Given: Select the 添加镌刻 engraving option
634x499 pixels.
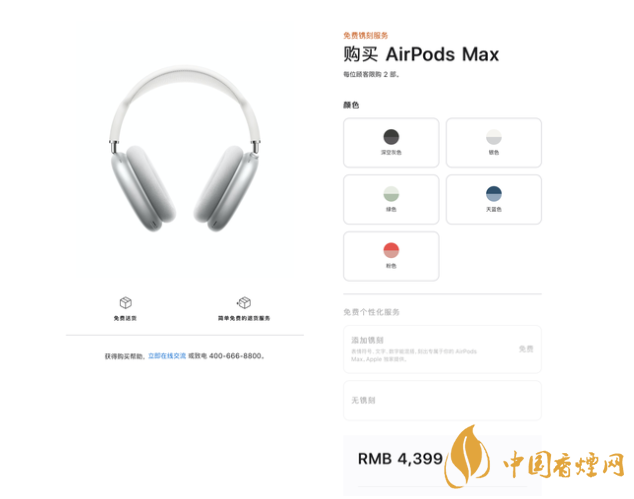Looking at the screenshot, I should (442, 349).
